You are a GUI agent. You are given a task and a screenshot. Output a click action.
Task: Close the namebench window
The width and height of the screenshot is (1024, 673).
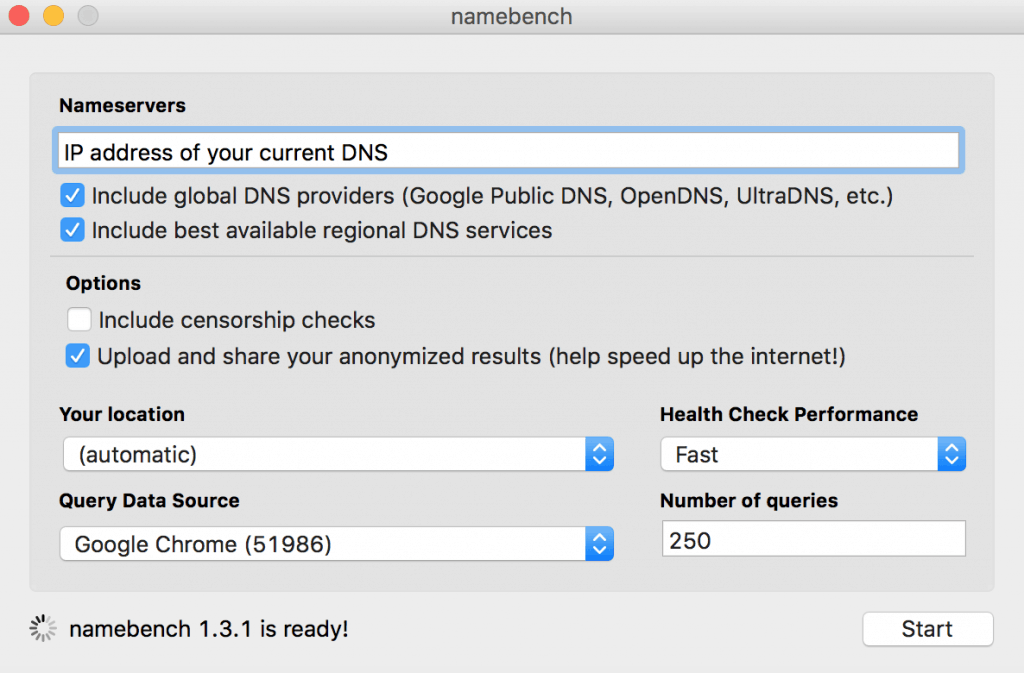click(x=19, y=16)
